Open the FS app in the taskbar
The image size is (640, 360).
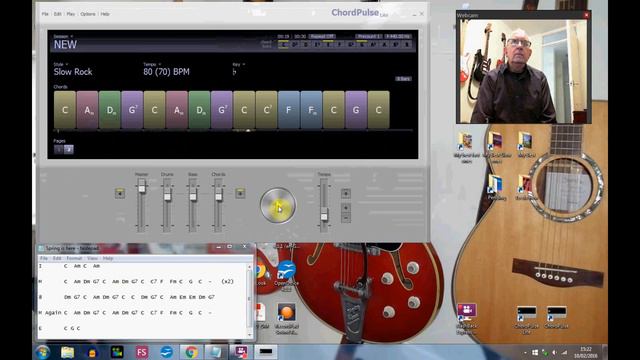(142, 352)
